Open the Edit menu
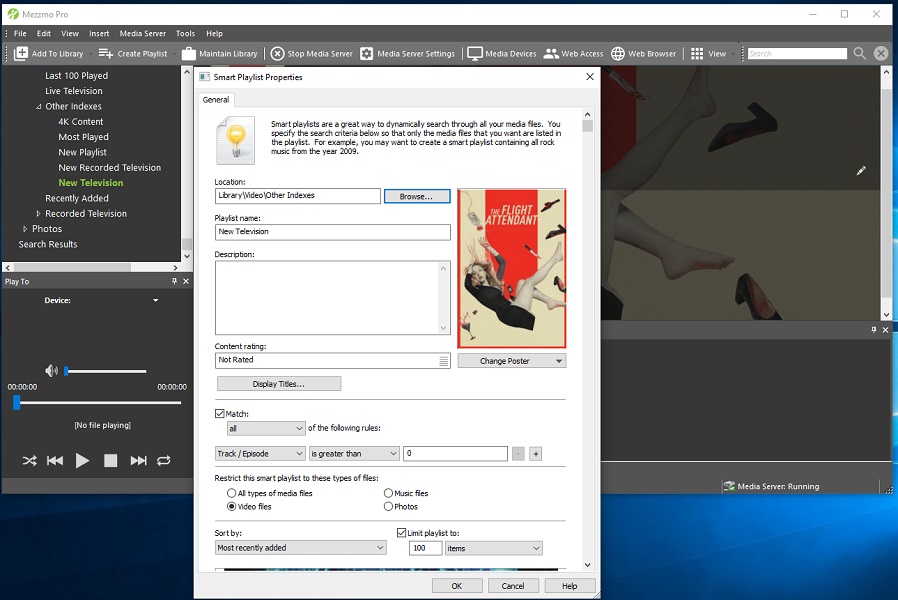The image size is (898, 600). [x=44, y=33]
